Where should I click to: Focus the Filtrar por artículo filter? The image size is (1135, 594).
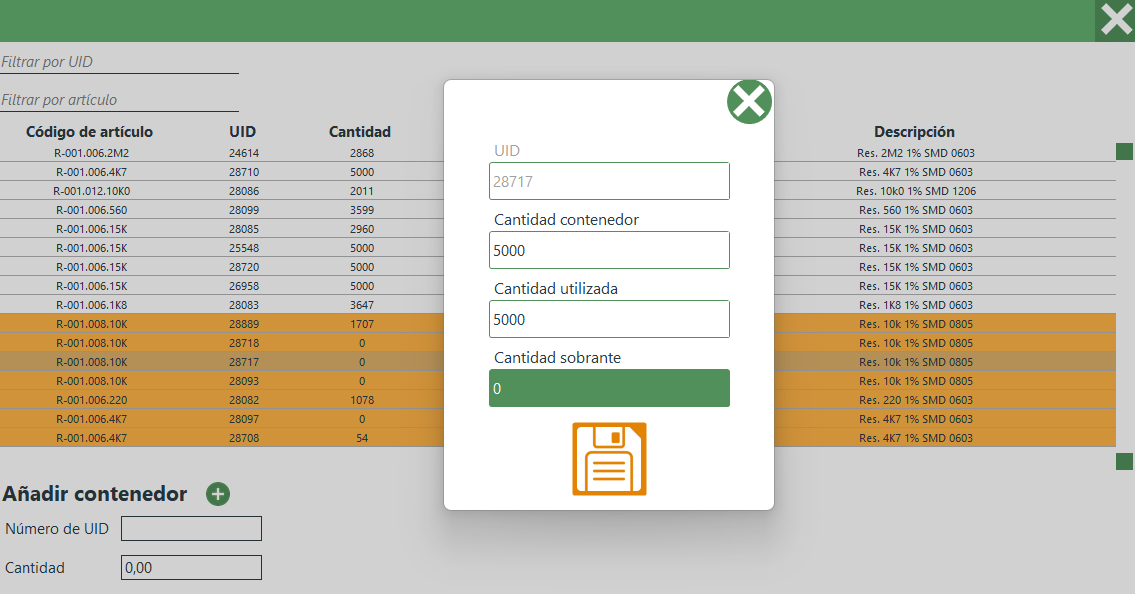pyautogui.click(x=119, y=100)
